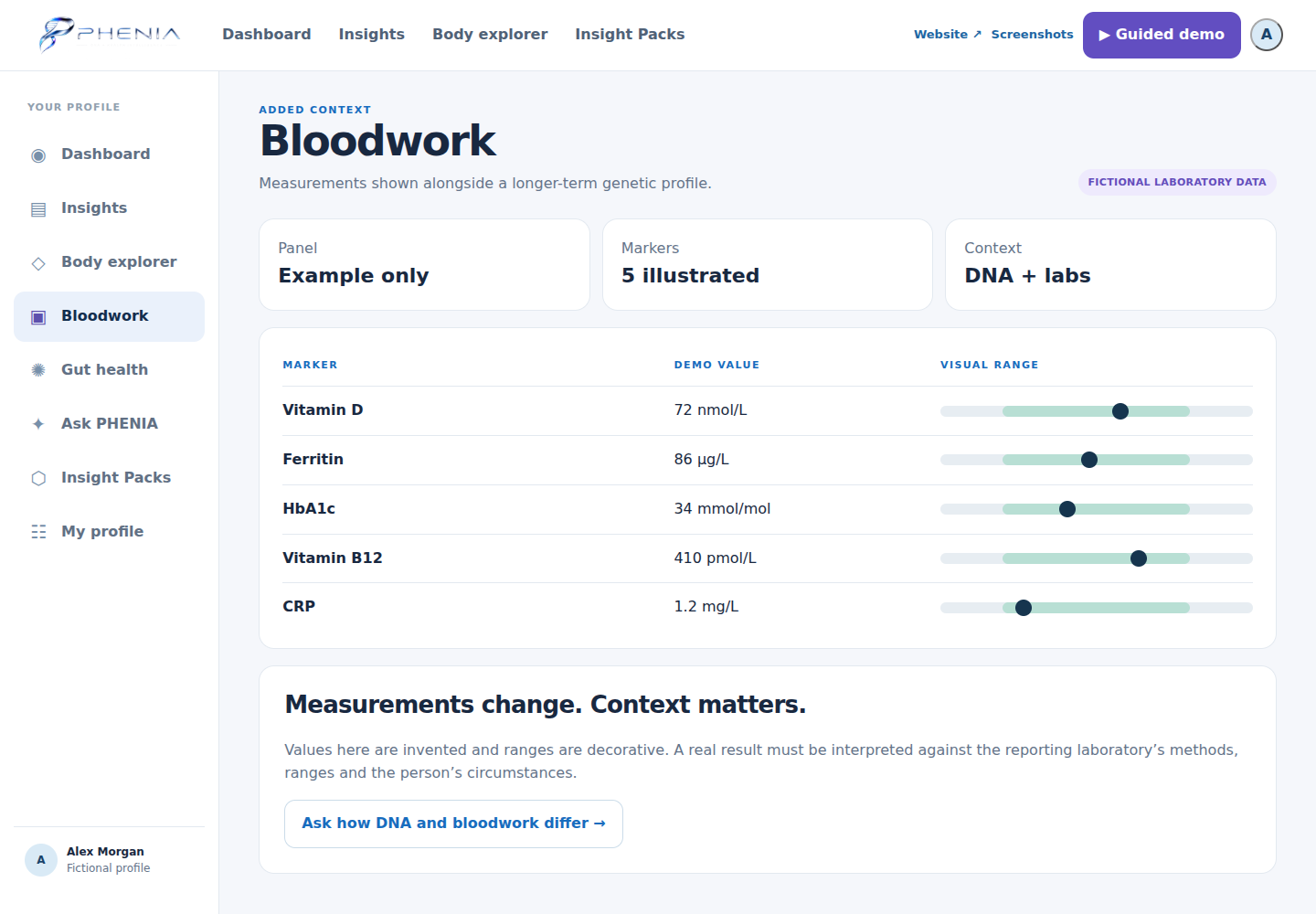Screen dimensions: 1316x914
Task: Click the Fictional Laboratory Data badge
Action: 1177,182
